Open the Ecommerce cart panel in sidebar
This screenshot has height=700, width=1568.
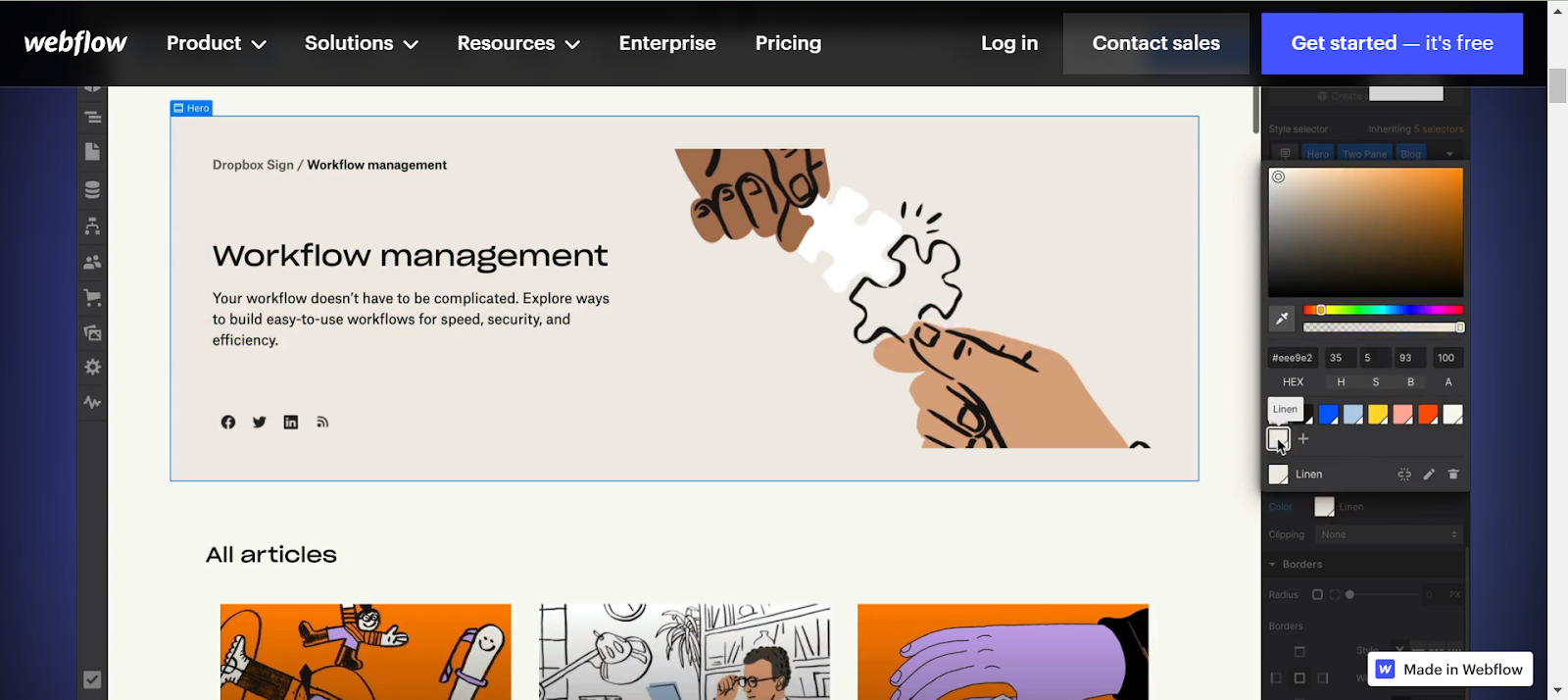point(92,298)
